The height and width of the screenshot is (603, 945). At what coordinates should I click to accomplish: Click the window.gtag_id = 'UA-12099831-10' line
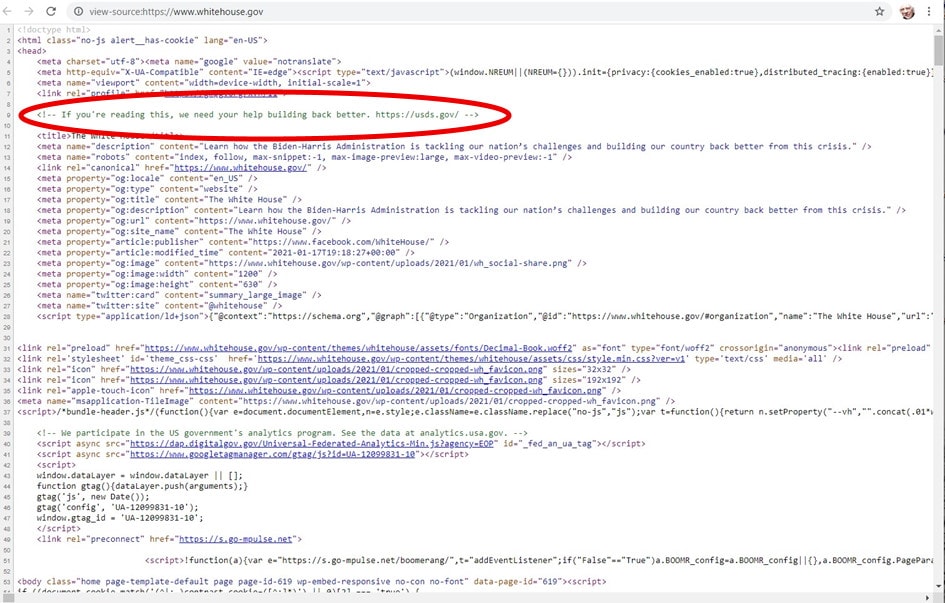point(120,518)
